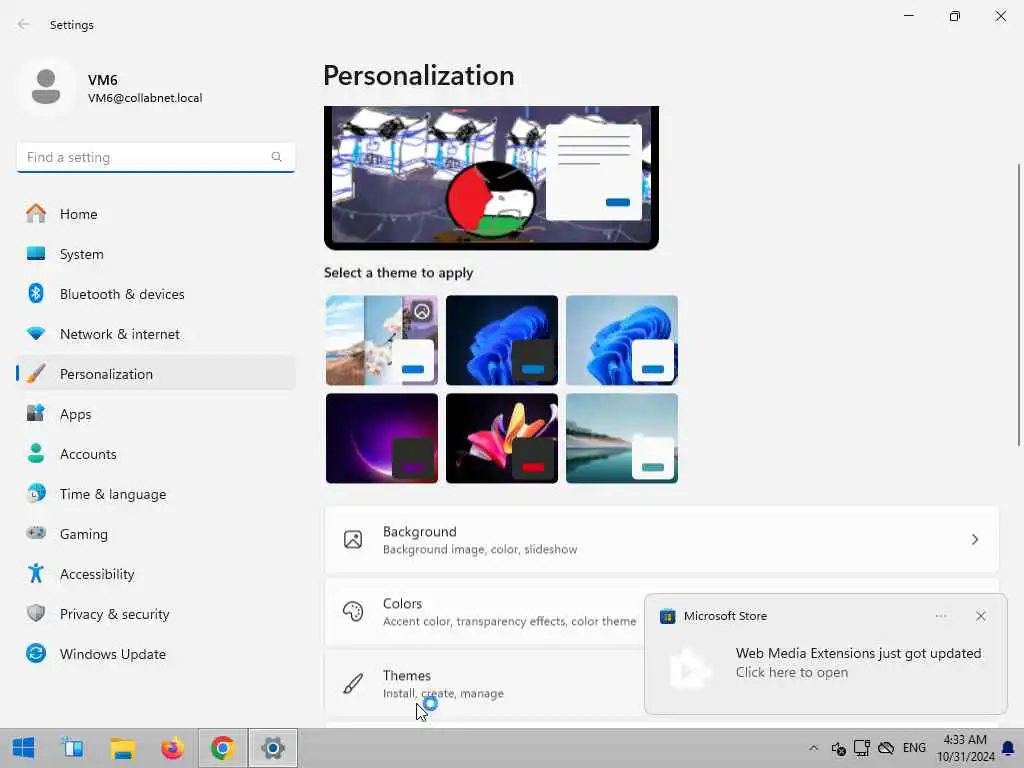Screen dimensions: 1024x768
Task: Click the current desktop preview image
Action: [x=491, y=176]
